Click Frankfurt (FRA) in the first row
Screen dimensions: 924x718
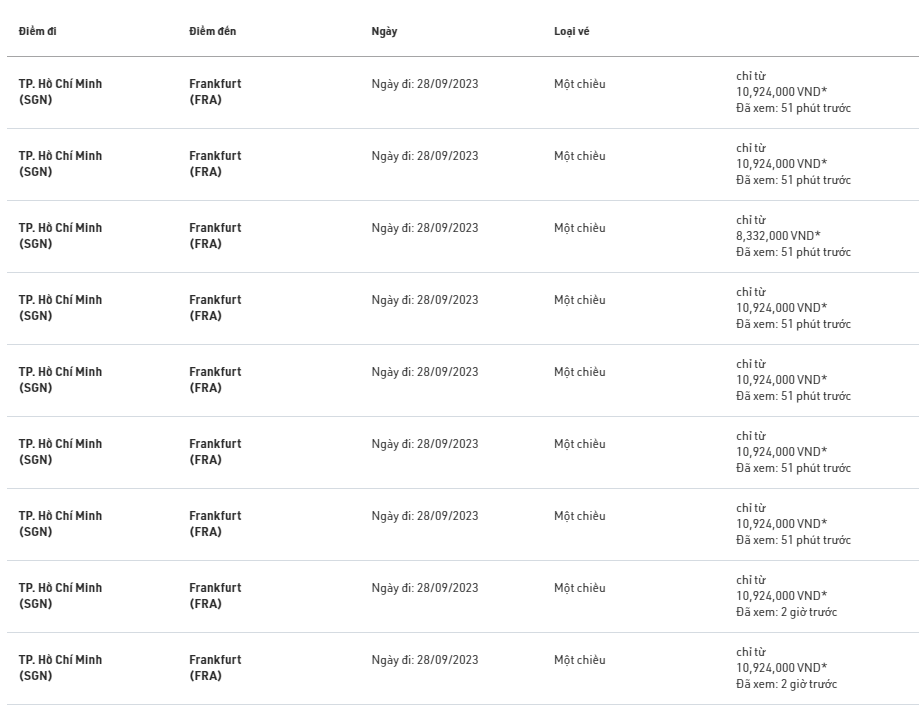(x=215, y=92)
